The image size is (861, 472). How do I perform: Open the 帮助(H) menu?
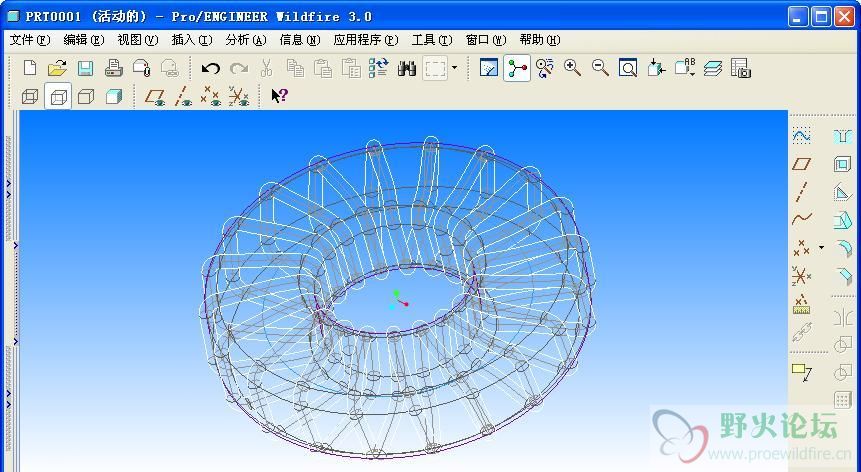coord(539,40)
